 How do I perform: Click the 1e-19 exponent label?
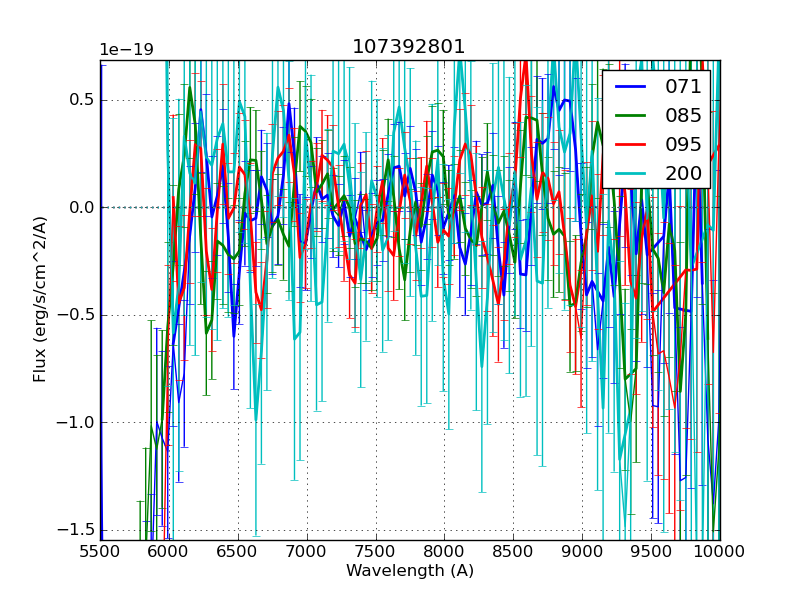(x=126, y=50)
